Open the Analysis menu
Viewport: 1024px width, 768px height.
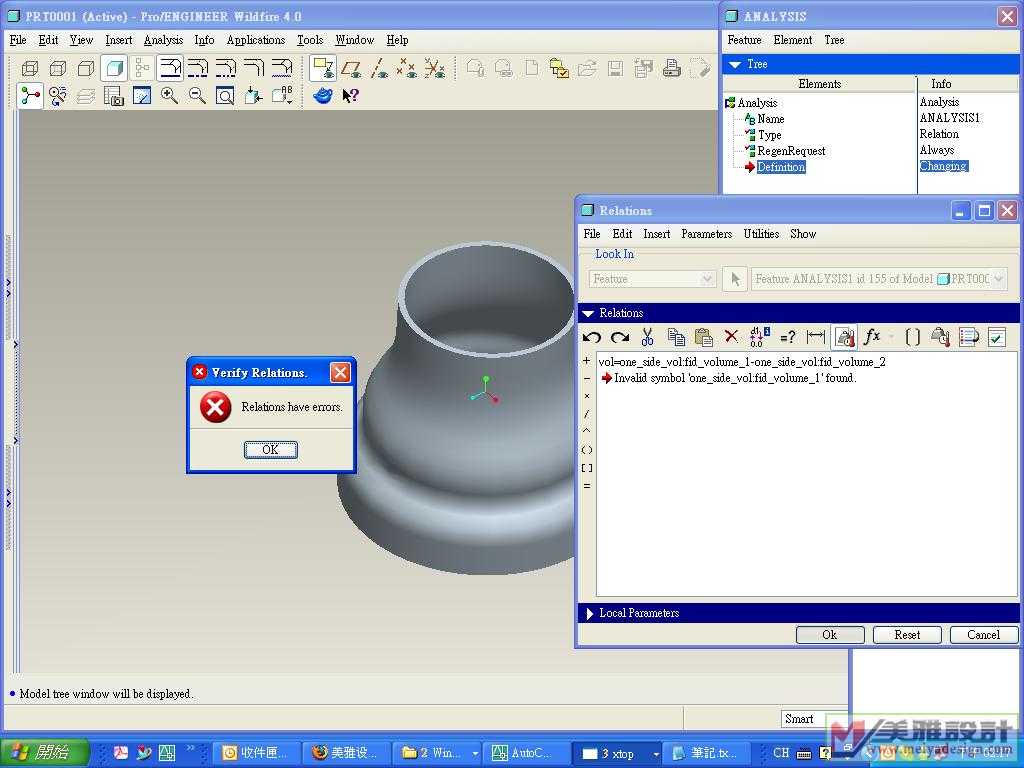tap(163, 40)
